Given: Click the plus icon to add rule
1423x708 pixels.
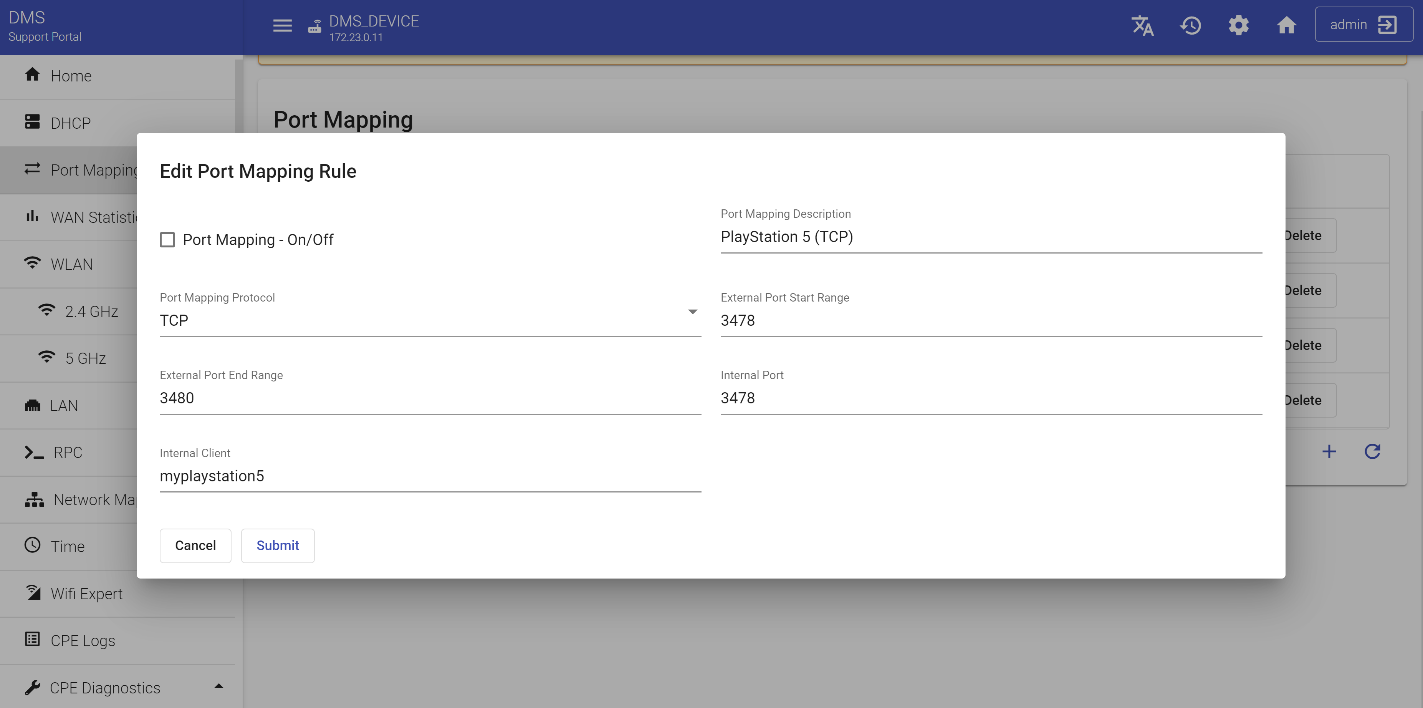Looking at the screenshot, I should coord(1329,452).
